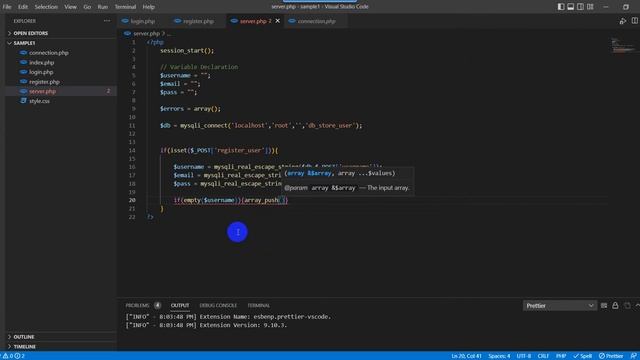This screenshot has height=360, width=640.
Task: Open the Help menu
Action: tap(149, 7)
